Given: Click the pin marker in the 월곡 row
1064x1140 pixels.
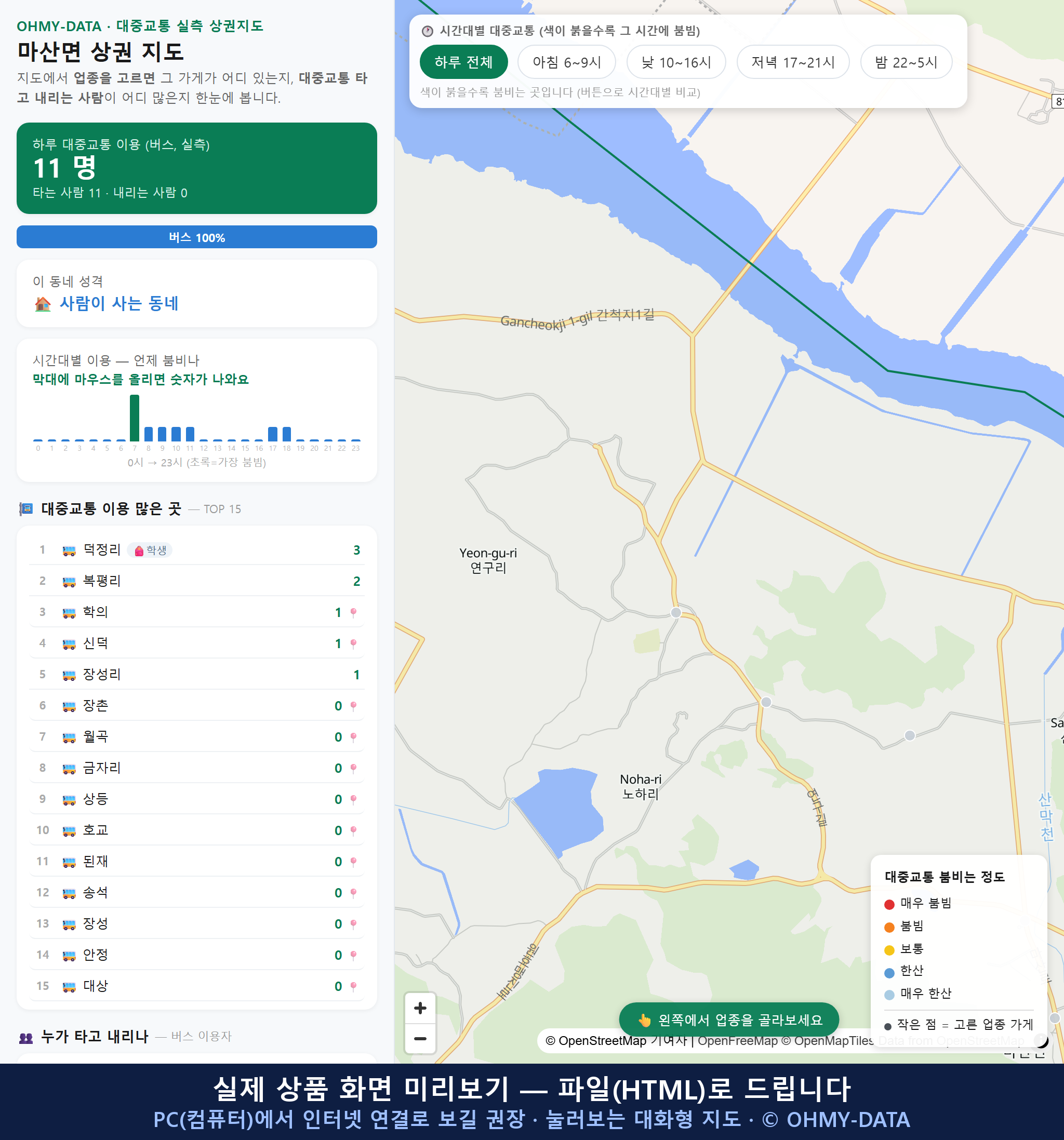Looking at the screenshot, I should point(353,737).
